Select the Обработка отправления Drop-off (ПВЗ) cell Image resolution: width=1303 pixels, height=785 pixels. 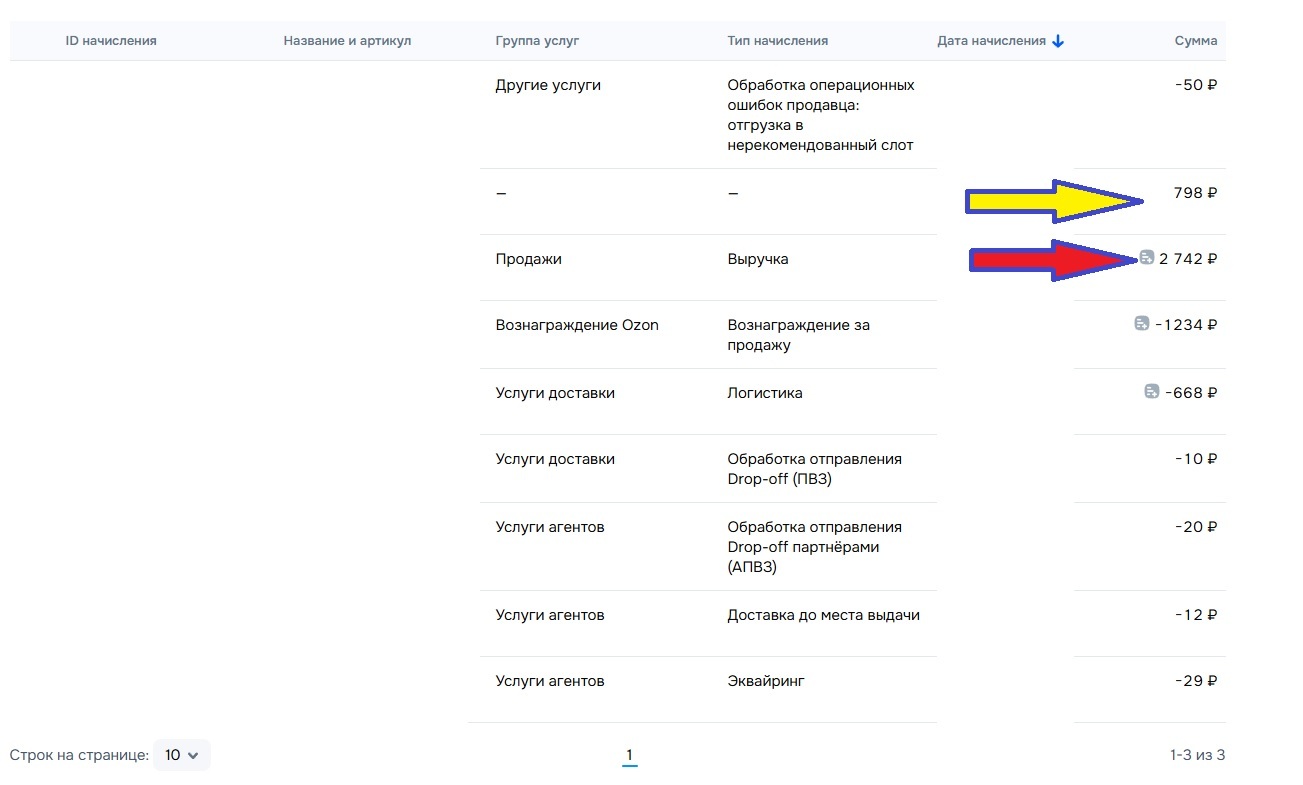[x=813, y=469]
